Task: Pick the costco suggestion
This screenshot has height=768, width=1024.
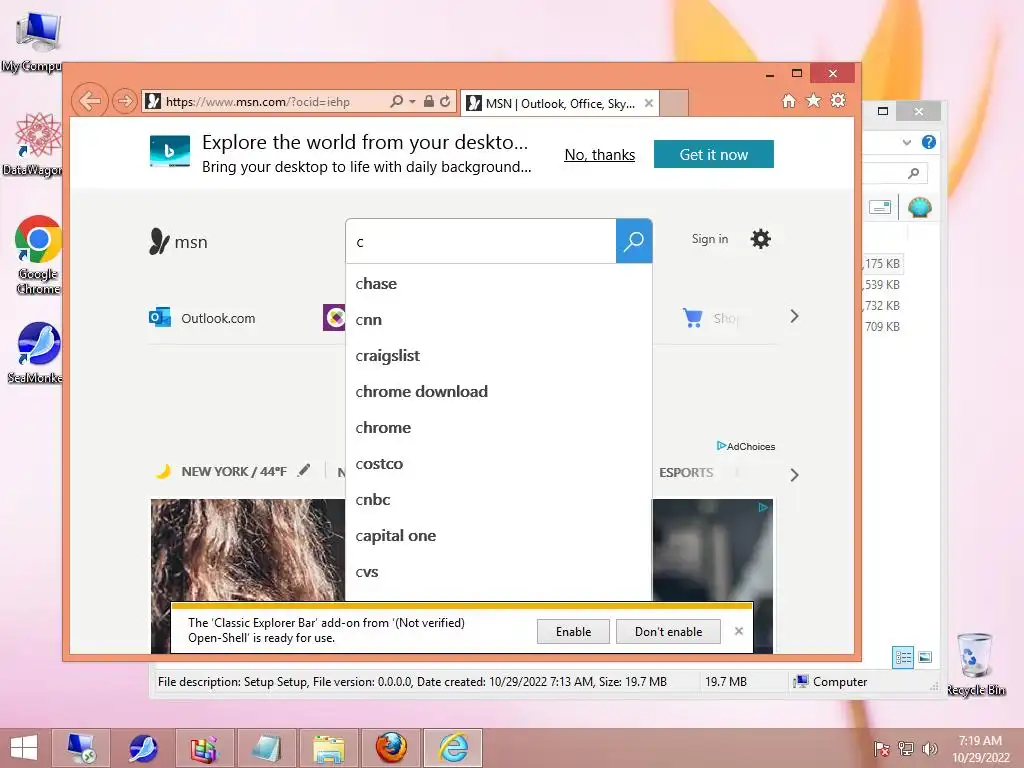Action: point(498,464)
